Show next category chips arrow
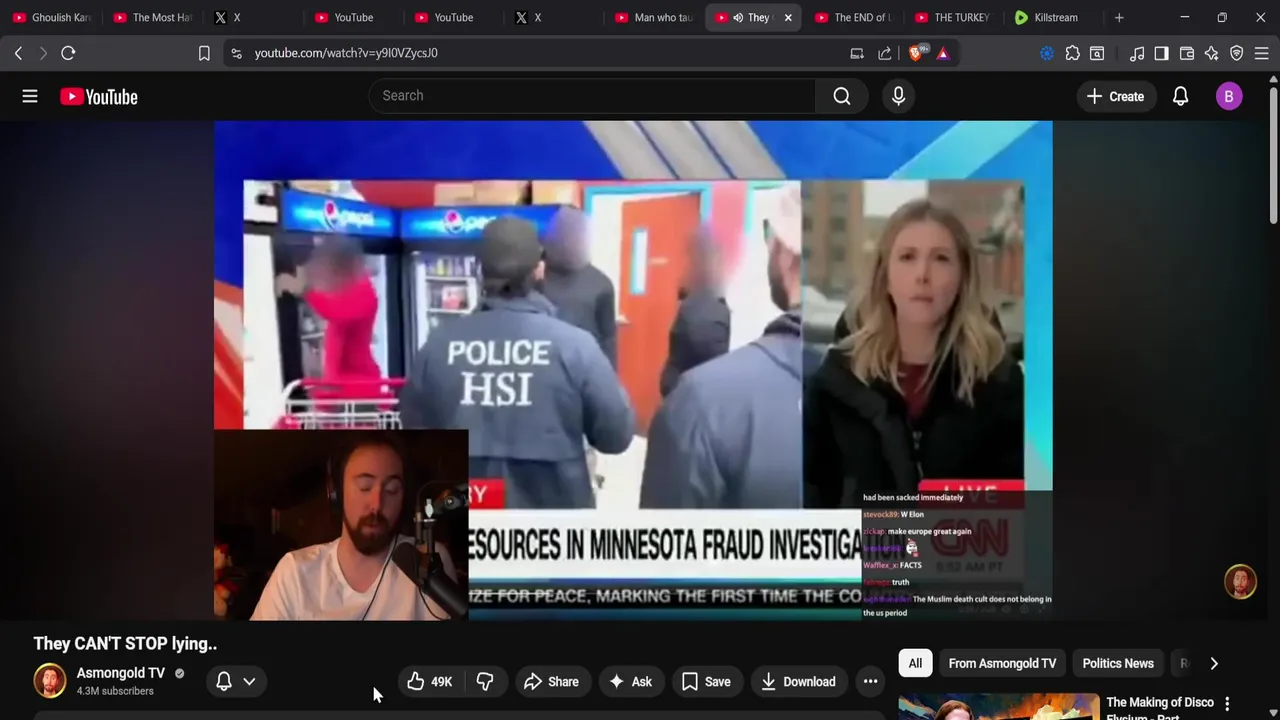The height and width of the screenshot is (720, 1280). (x=1214, y=664)
